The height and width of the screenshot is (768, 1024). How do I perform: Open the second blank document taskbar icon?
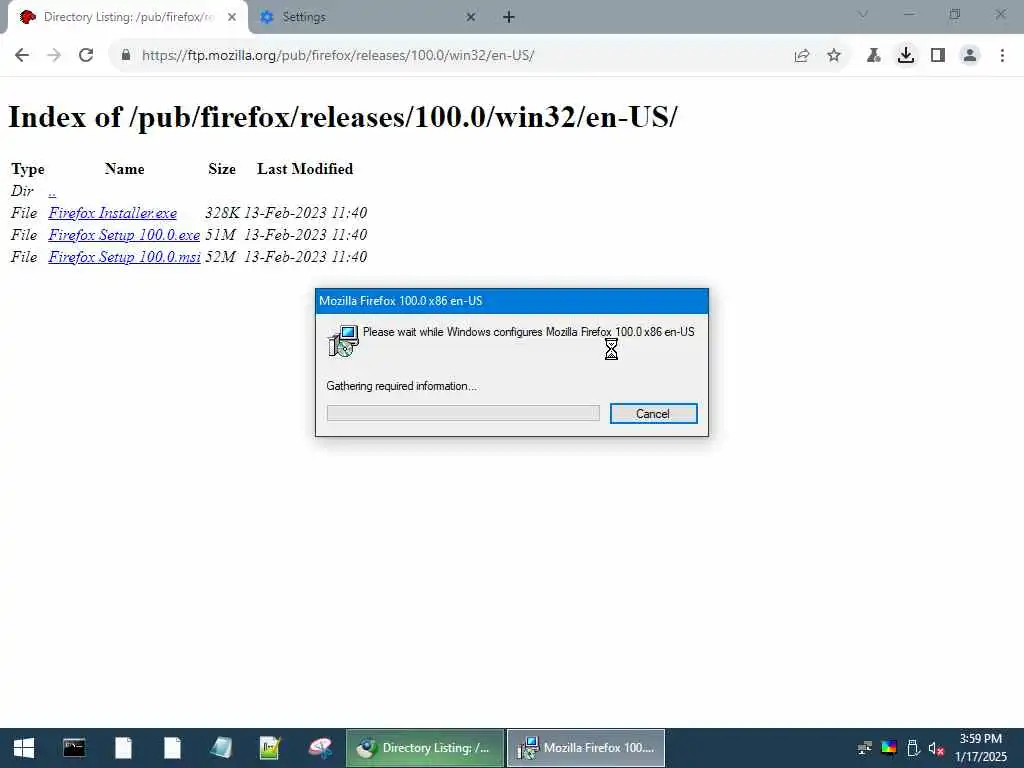click(172, 748)
